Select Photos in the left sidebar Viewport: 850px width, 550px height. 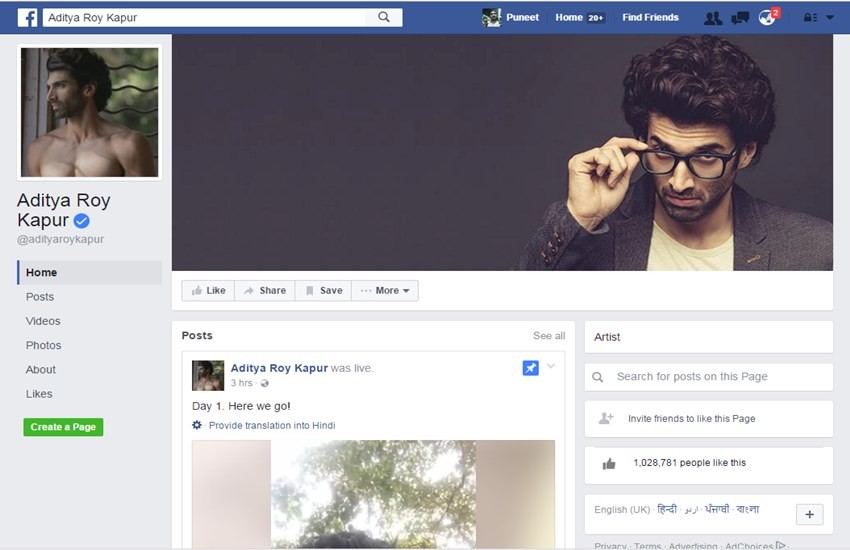43,345
